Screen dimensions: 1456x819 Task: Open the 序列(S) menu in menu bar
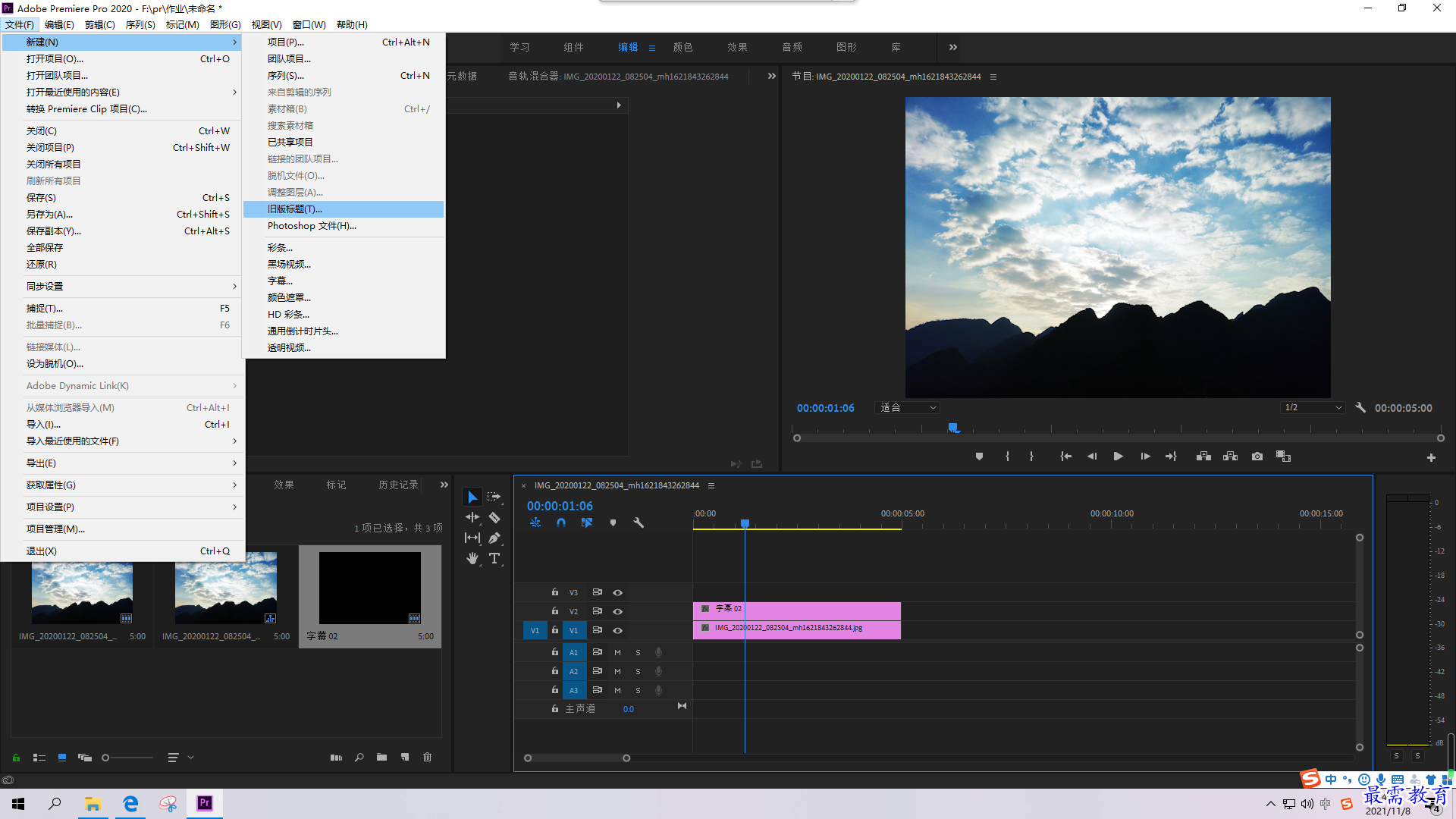click(140, 25)
